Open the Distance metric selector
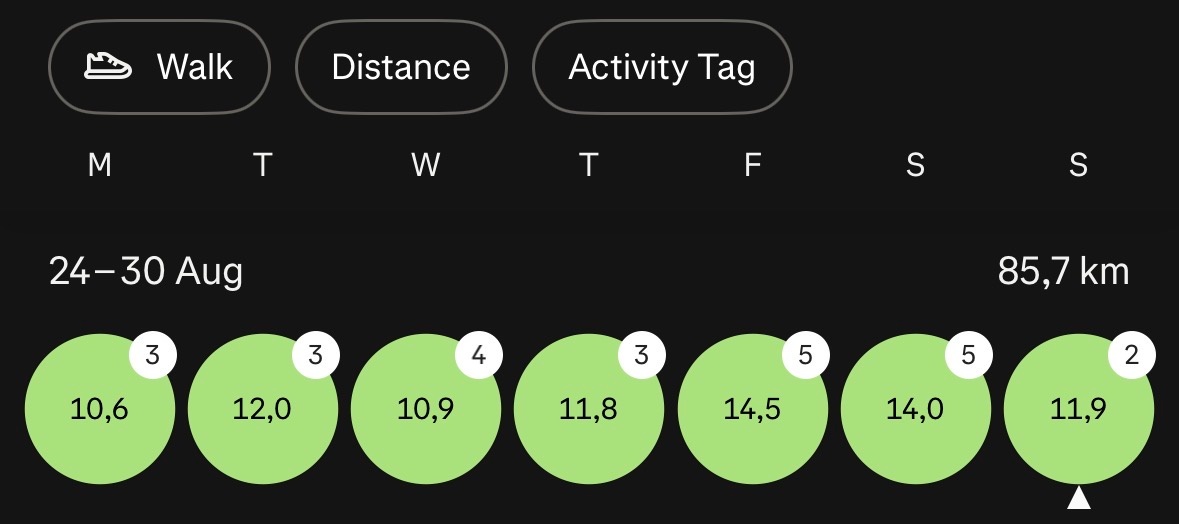This screenshot has width=1179, height=524. (402, 67)
